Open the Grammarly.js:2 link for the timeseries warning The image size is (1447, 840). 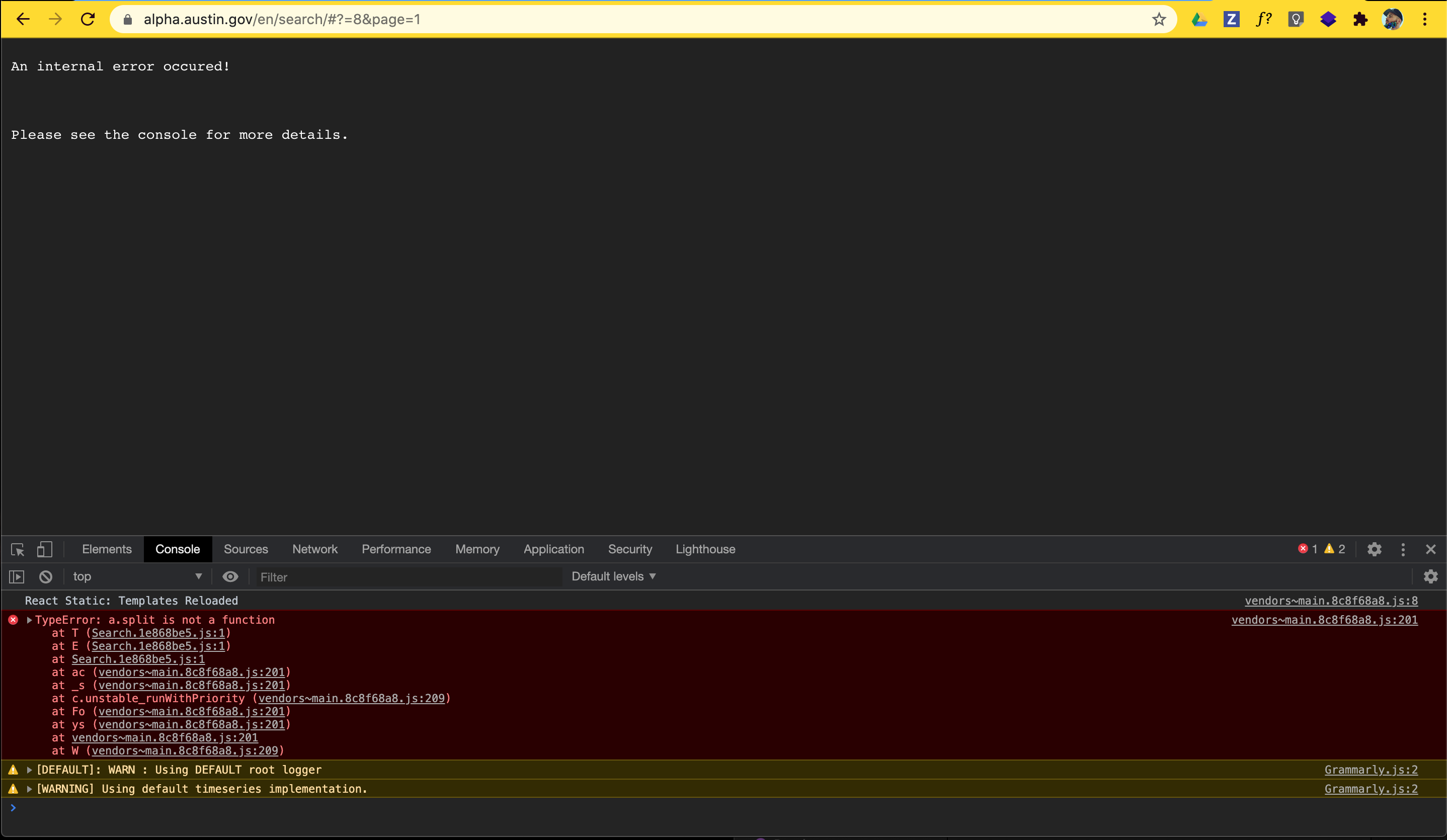[1371, 789]
